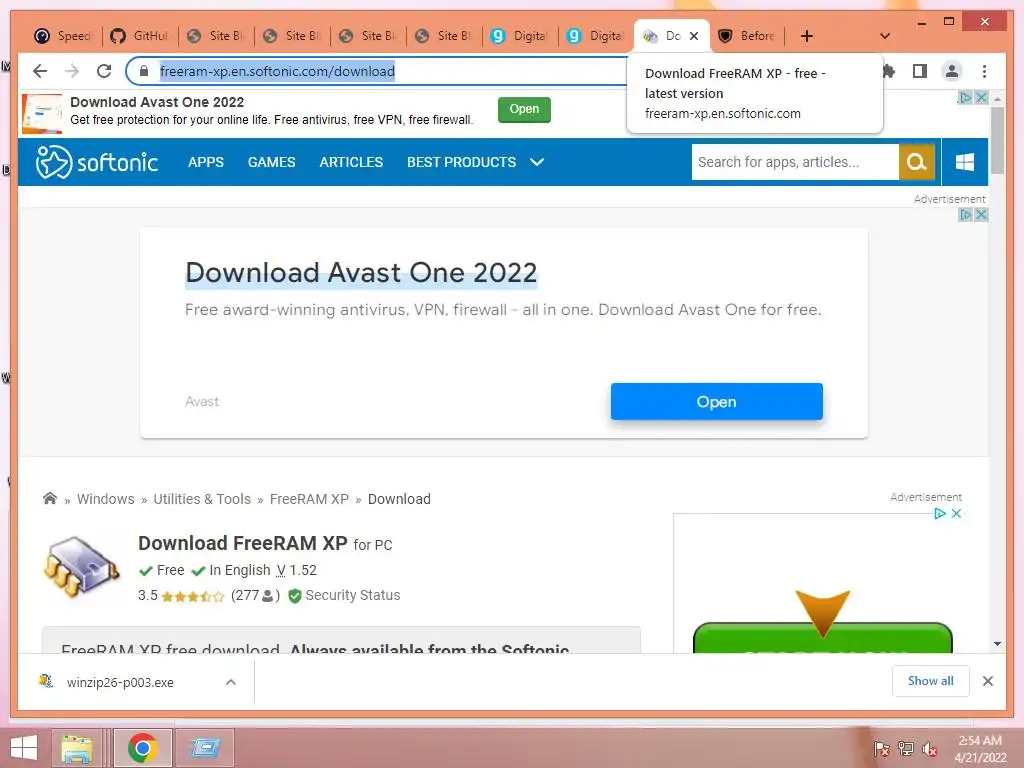Open the third taskbar application
Viewport: 1024px width, 768px height.
tap(204, 748)
